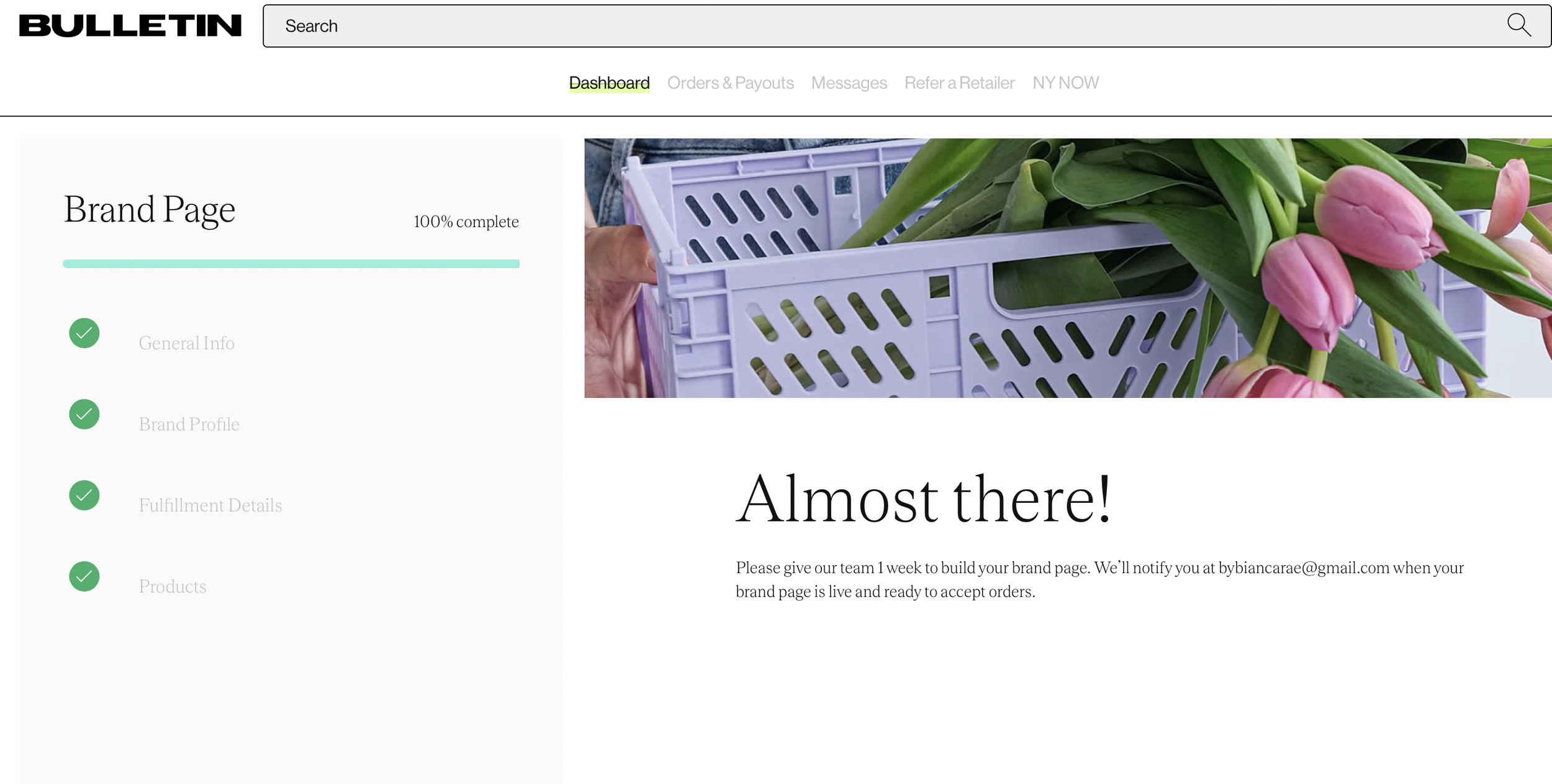Click the green checkmark beside Fulfillment Details
Image resolution: width=1552 pixels, height=784 pixels.
(84, 495)
